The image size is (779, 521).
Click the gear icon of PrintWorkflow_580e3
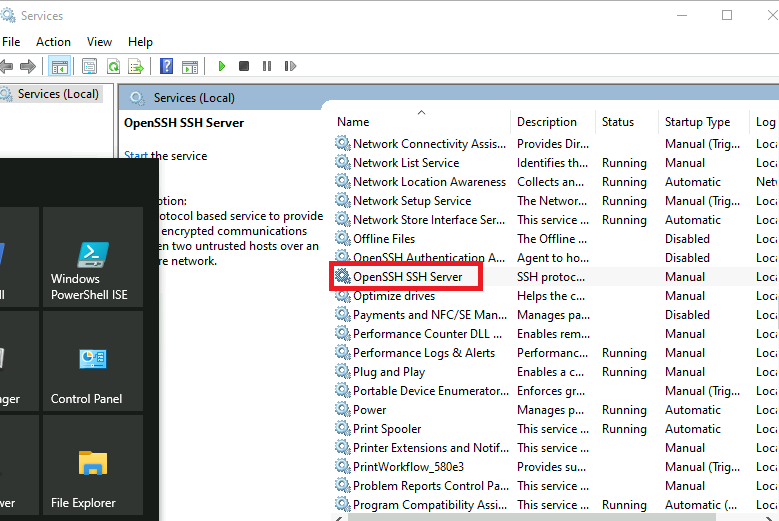342,466
